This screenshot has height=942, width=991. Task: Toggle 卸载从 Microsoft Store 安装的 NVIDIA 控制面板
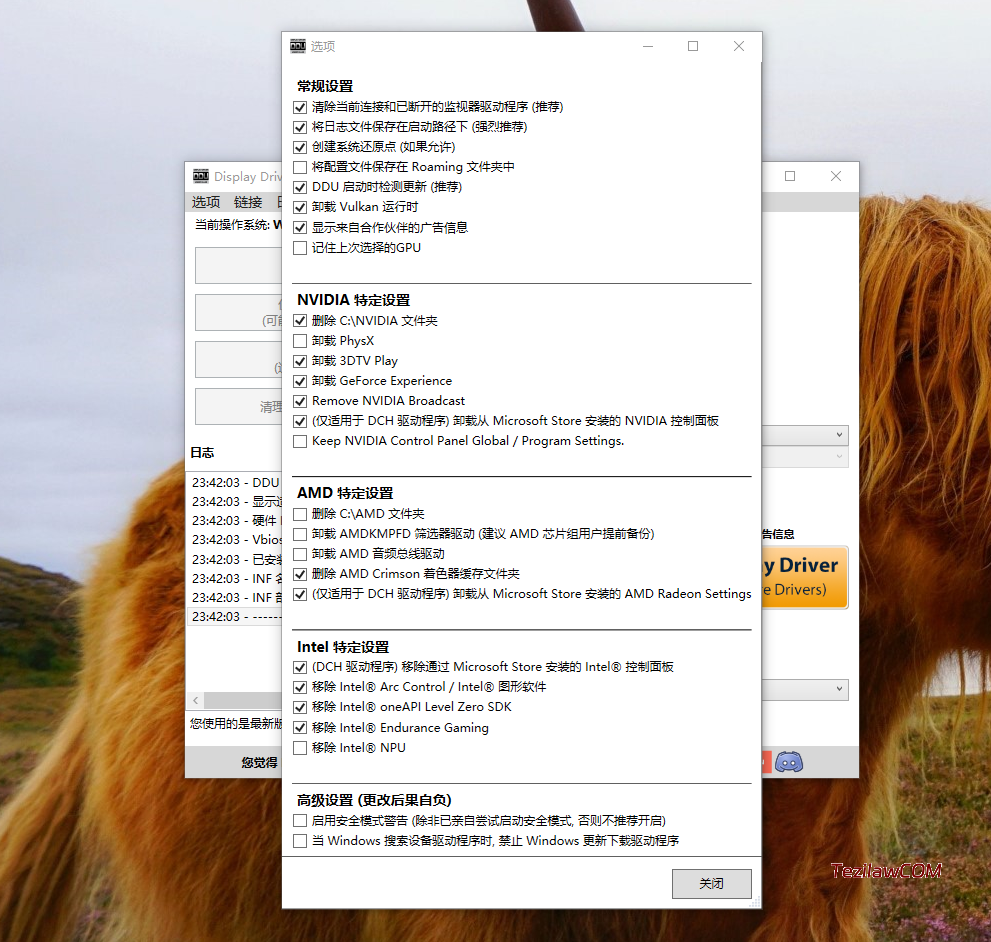300,422
